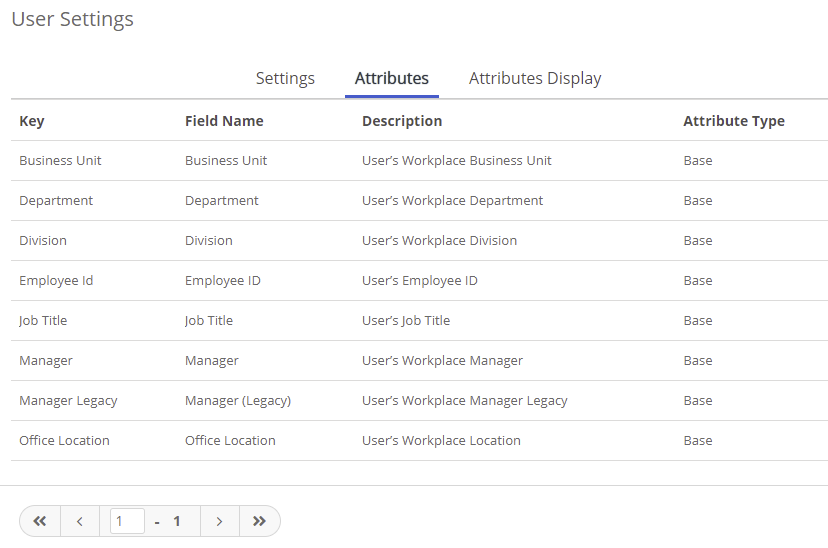Click the next page arrow
This screenshot has width=828, height=548.
click(220, 521)
